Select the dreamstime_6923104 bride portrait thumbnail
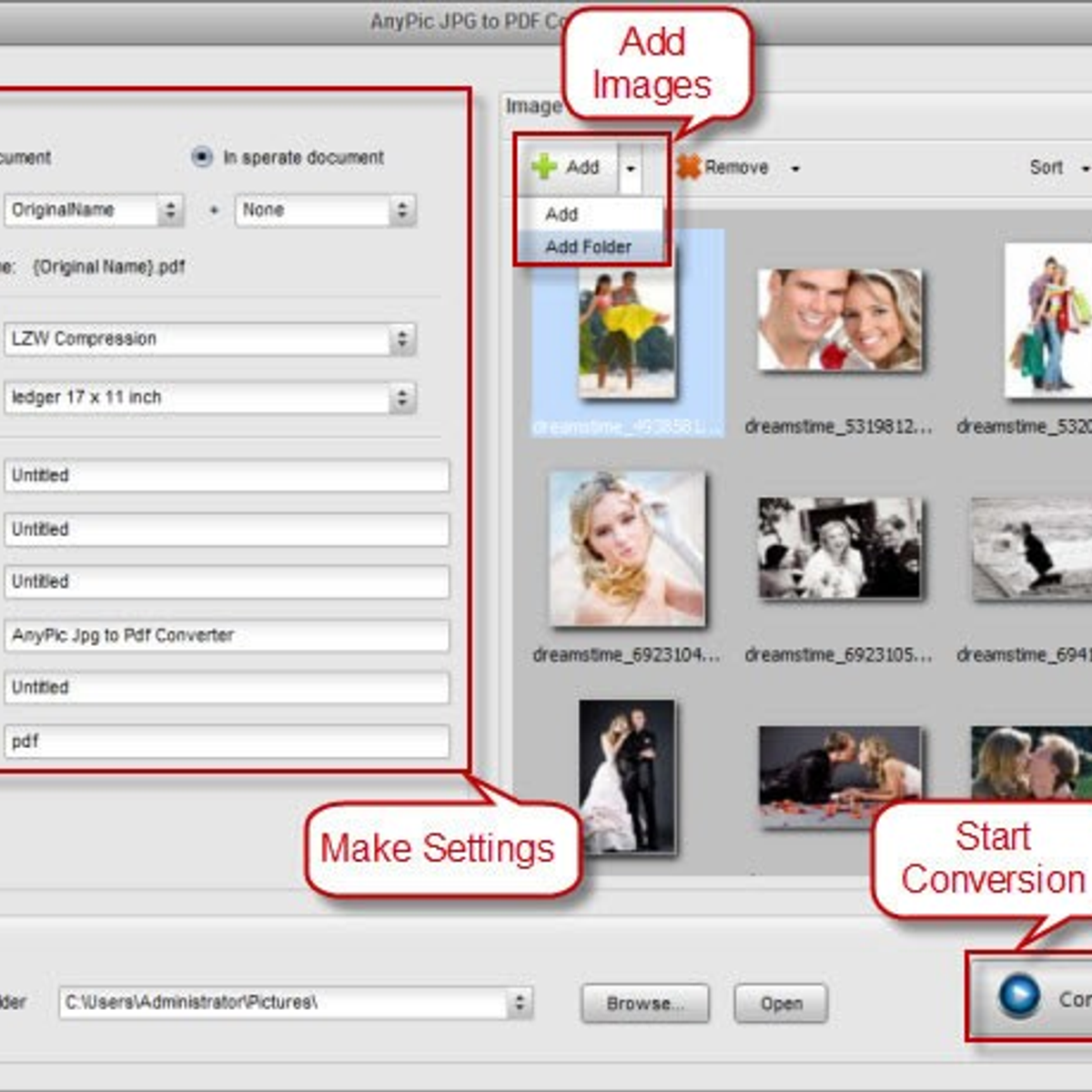The width and height of the screenshot is (1092, 1092). (626, 548)
